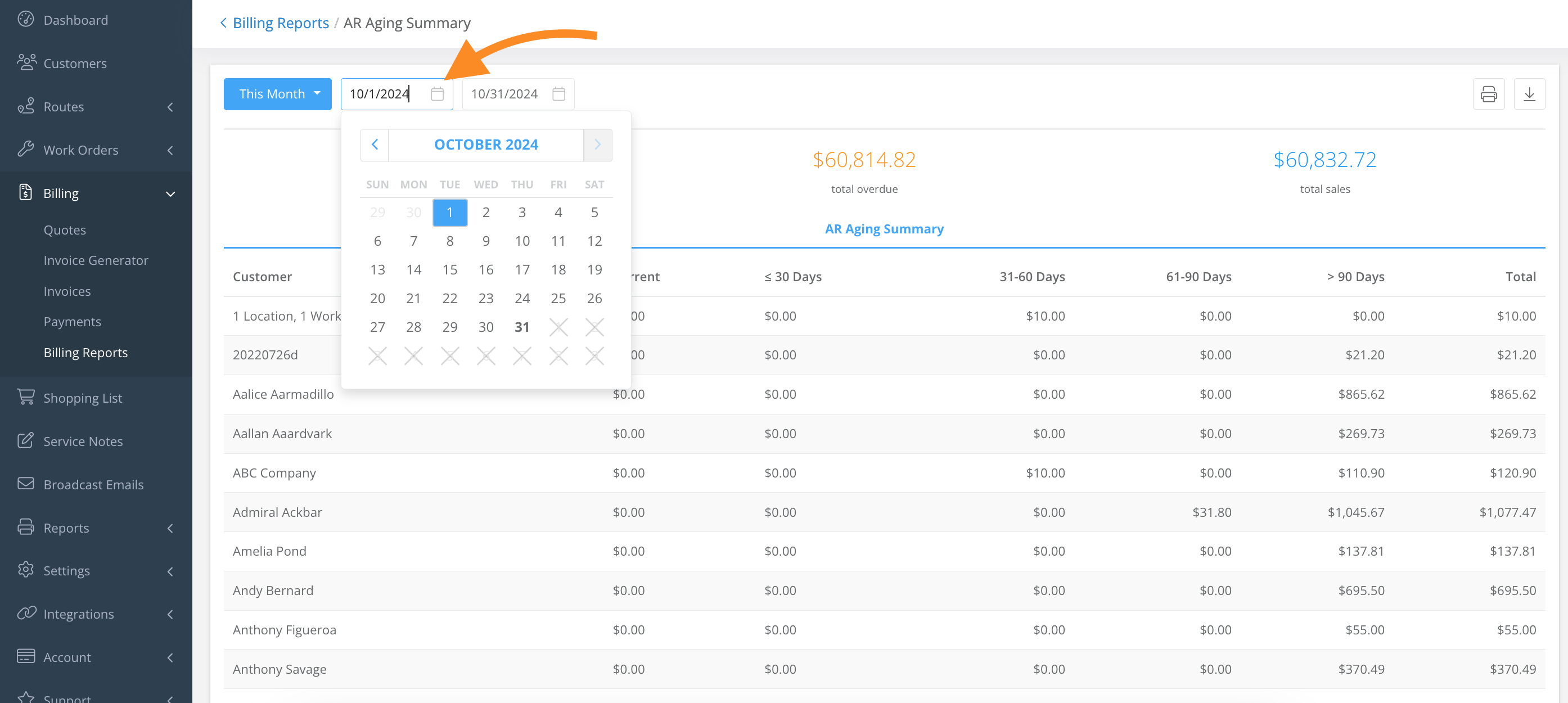Click the Routes map pin icon
This screenshot has width=1568, height=703.
tap(25, 106)
